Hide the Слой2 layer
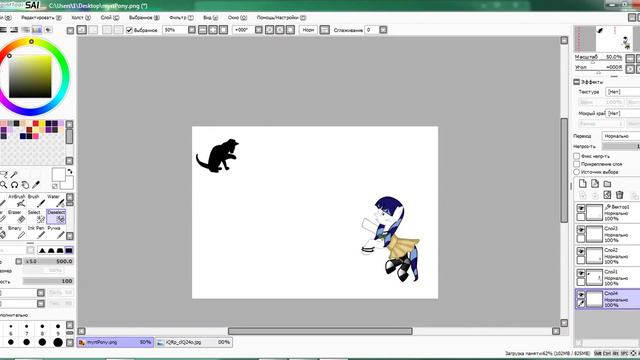 point(581,251)
